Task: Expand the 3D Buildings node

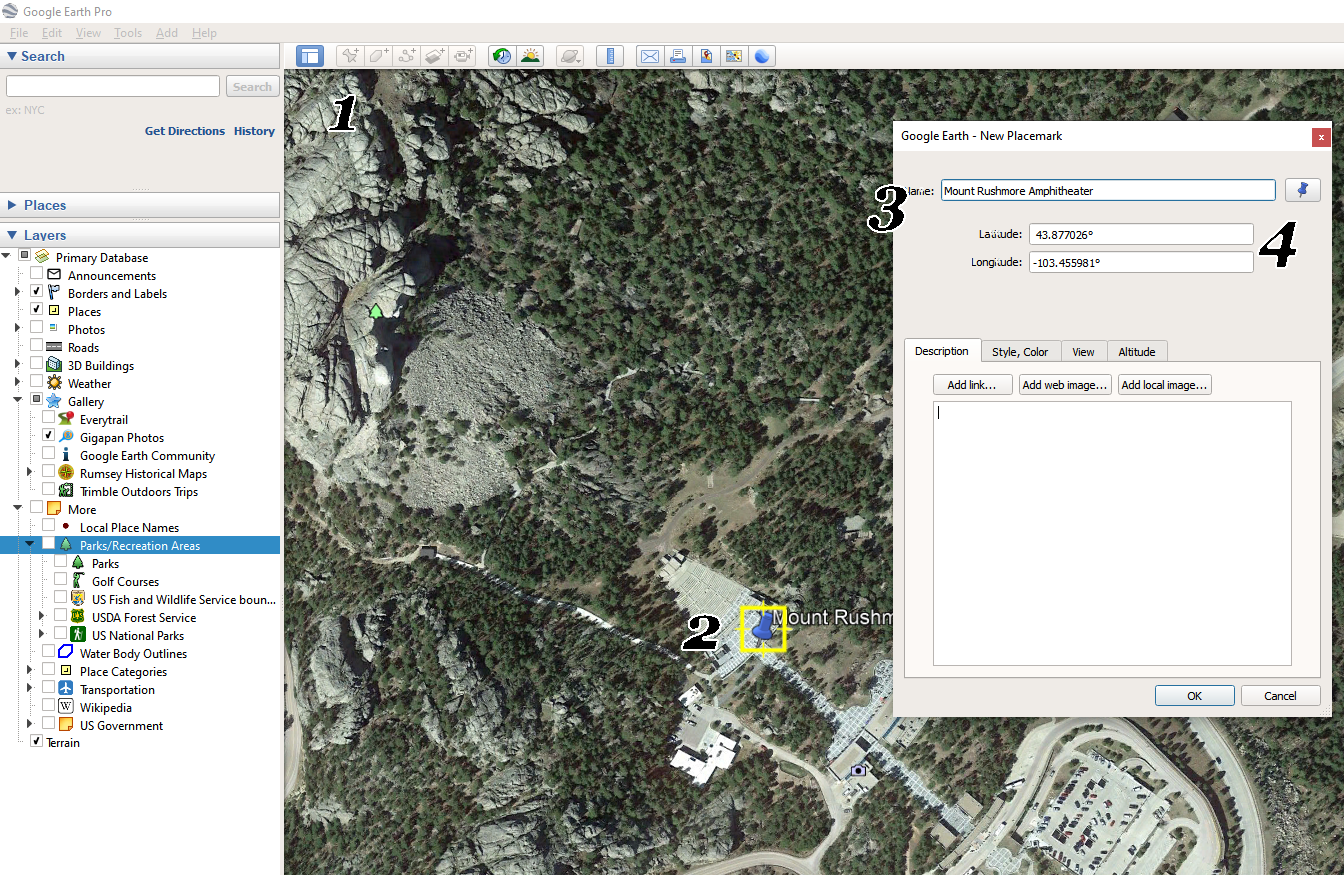Action: (x=17, y=365)
